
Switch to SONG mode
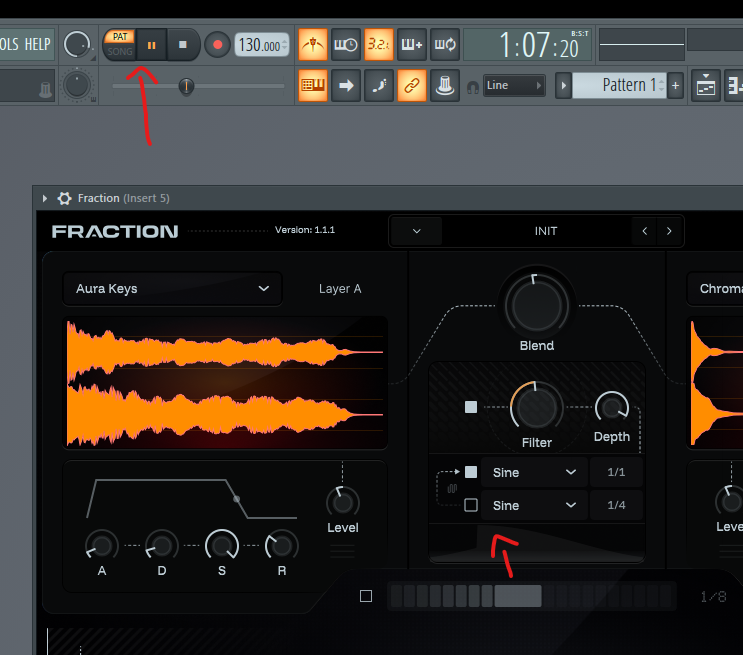pyautogui.click(x=120, y=51)
